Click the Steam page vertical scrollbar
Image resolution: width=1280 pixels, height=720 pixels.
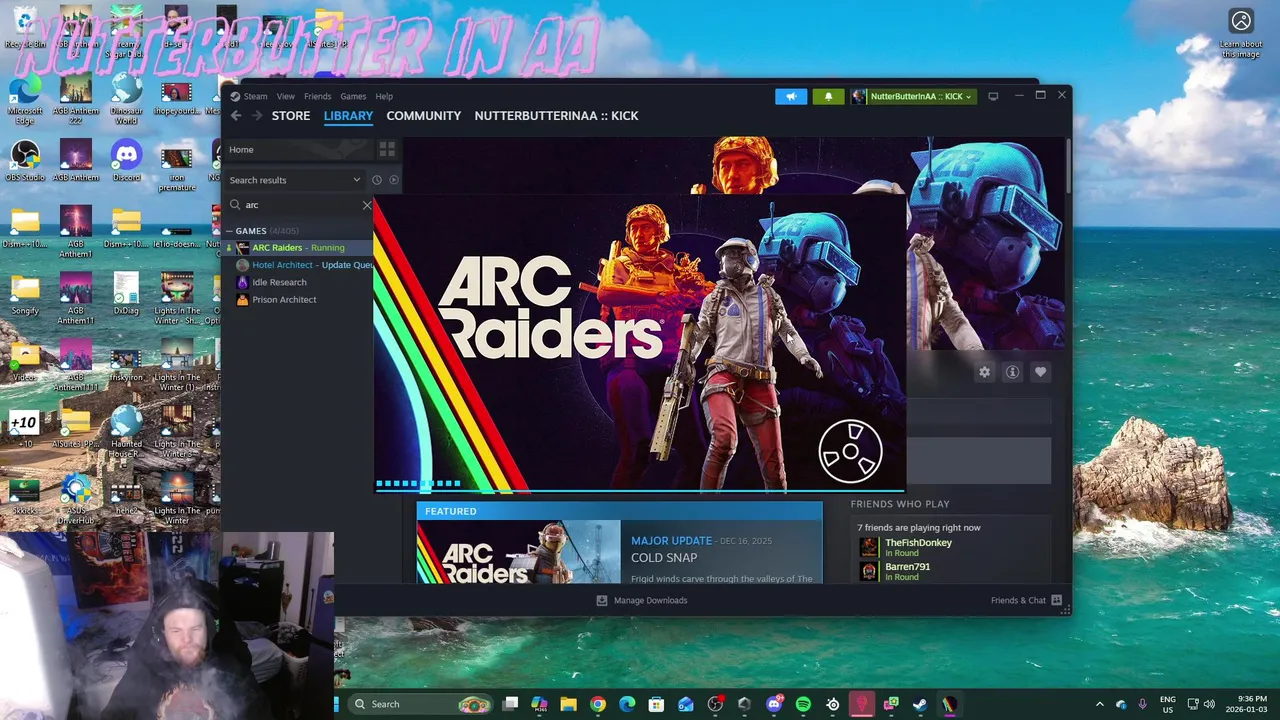tap(1067, 166)
